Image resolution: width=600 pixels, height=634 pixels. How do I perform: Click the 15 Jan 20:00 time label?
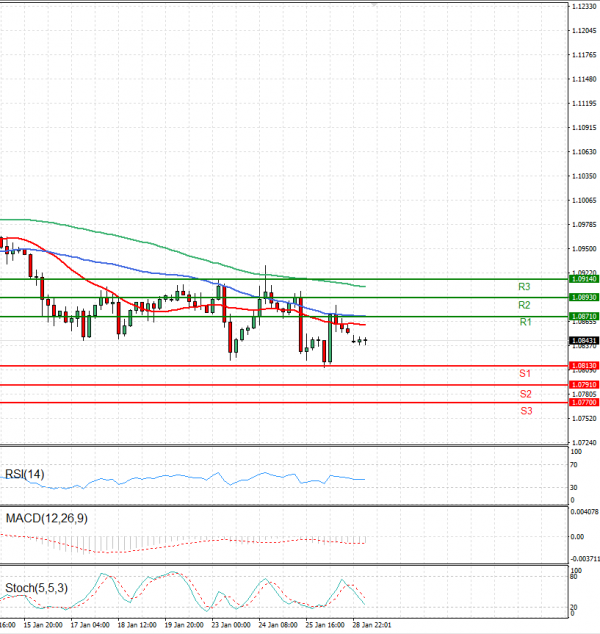[x=43, y=625]
